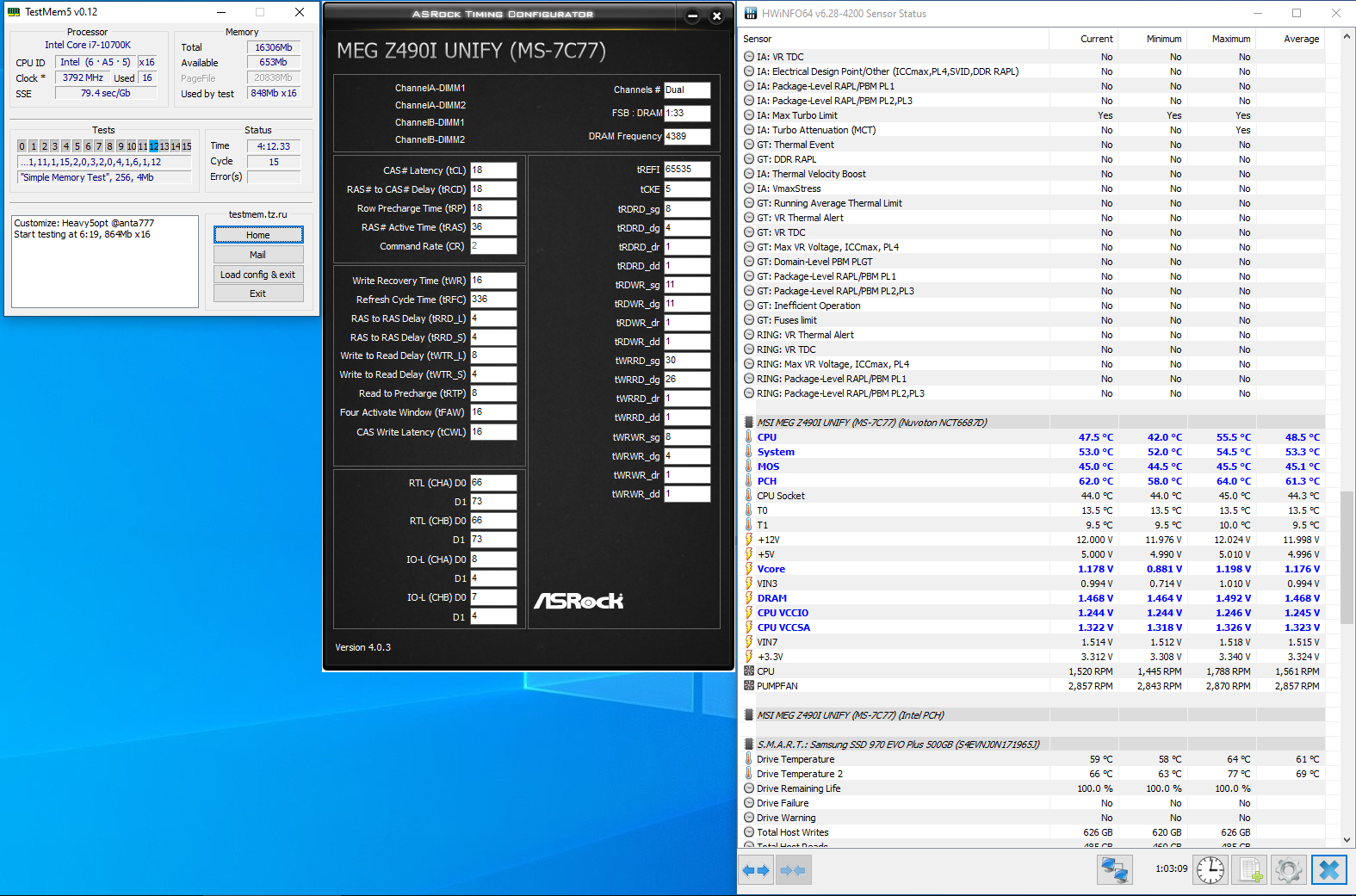Click the testmem.tz.ru label in TestMem5

pyautogui.click(x=258, y=214)
